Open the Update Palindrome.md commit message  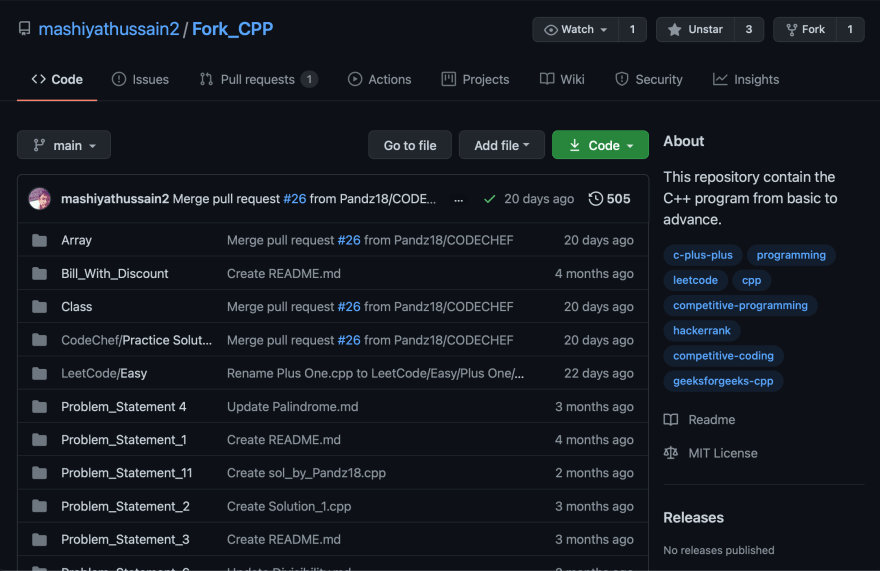(x=292, y=406)
